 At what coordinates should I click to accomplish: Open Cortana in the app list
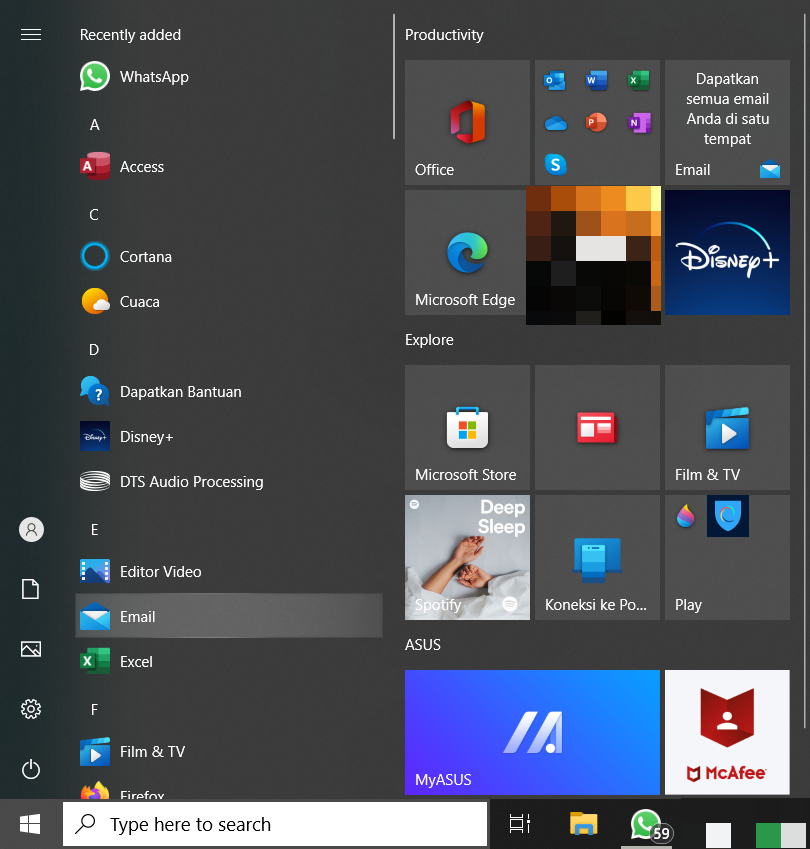click(x=228, y=256)
